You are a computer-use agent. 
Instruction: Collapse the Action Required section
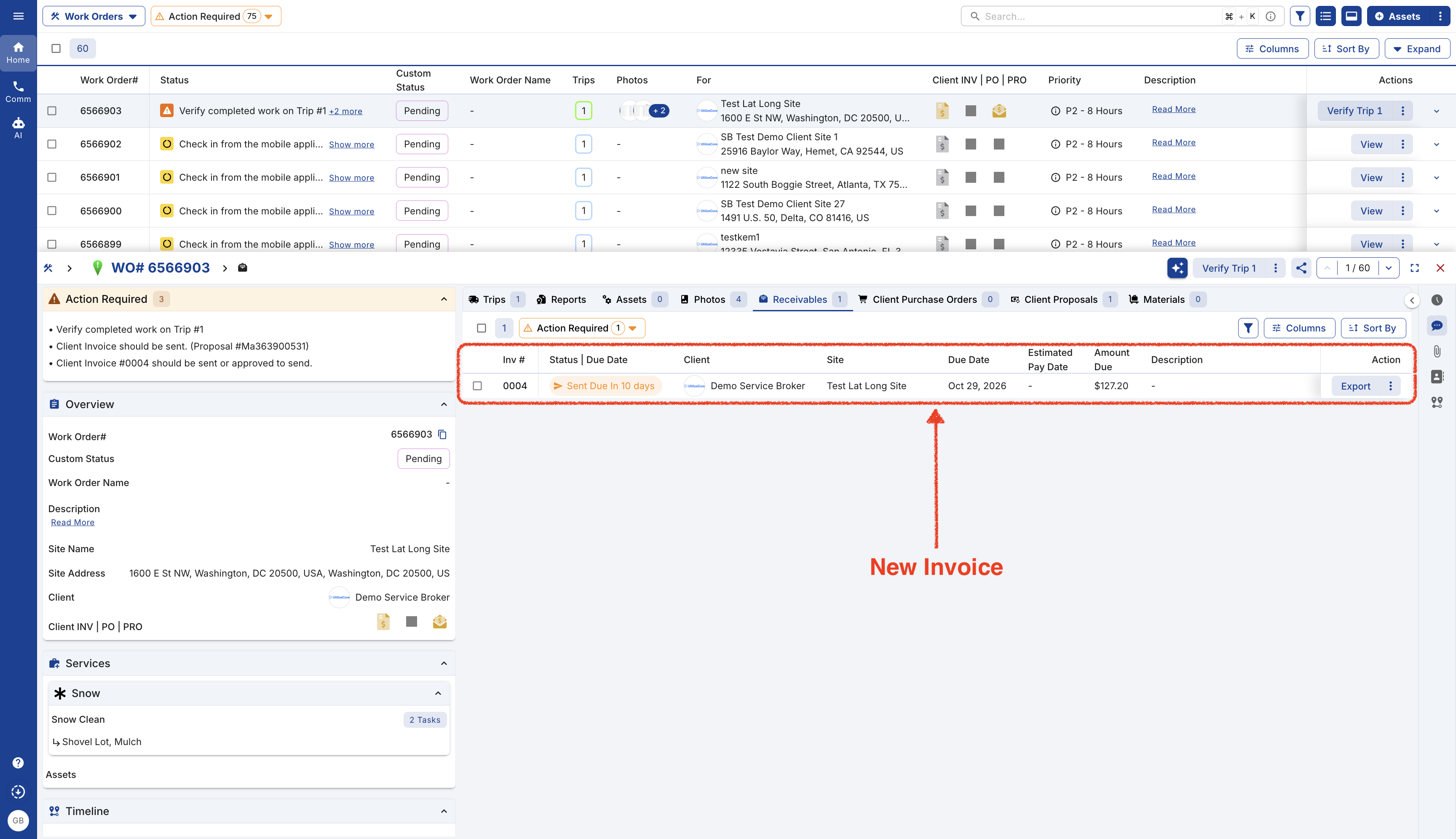(444, 299)
